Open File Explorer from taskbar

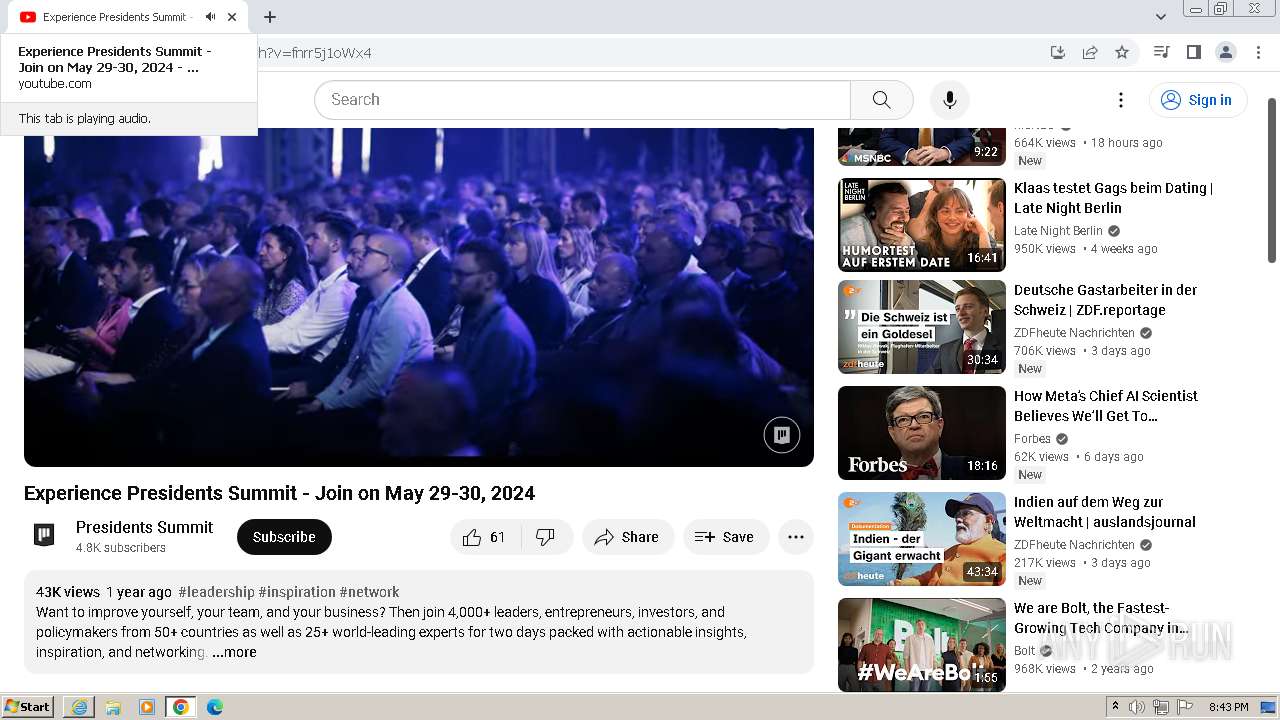[x=113, y=707]
